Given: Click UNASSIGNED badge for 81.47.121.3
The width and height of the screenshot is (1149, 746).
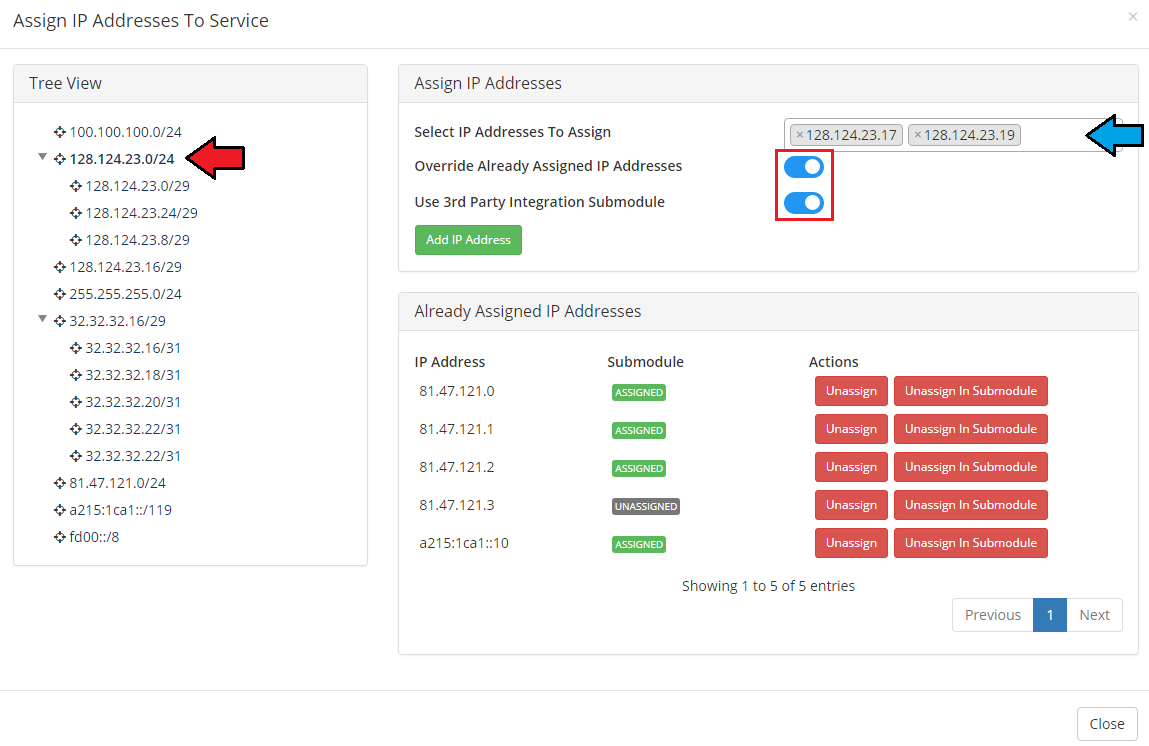Looking at the screenshot, I should pos(646,506).
